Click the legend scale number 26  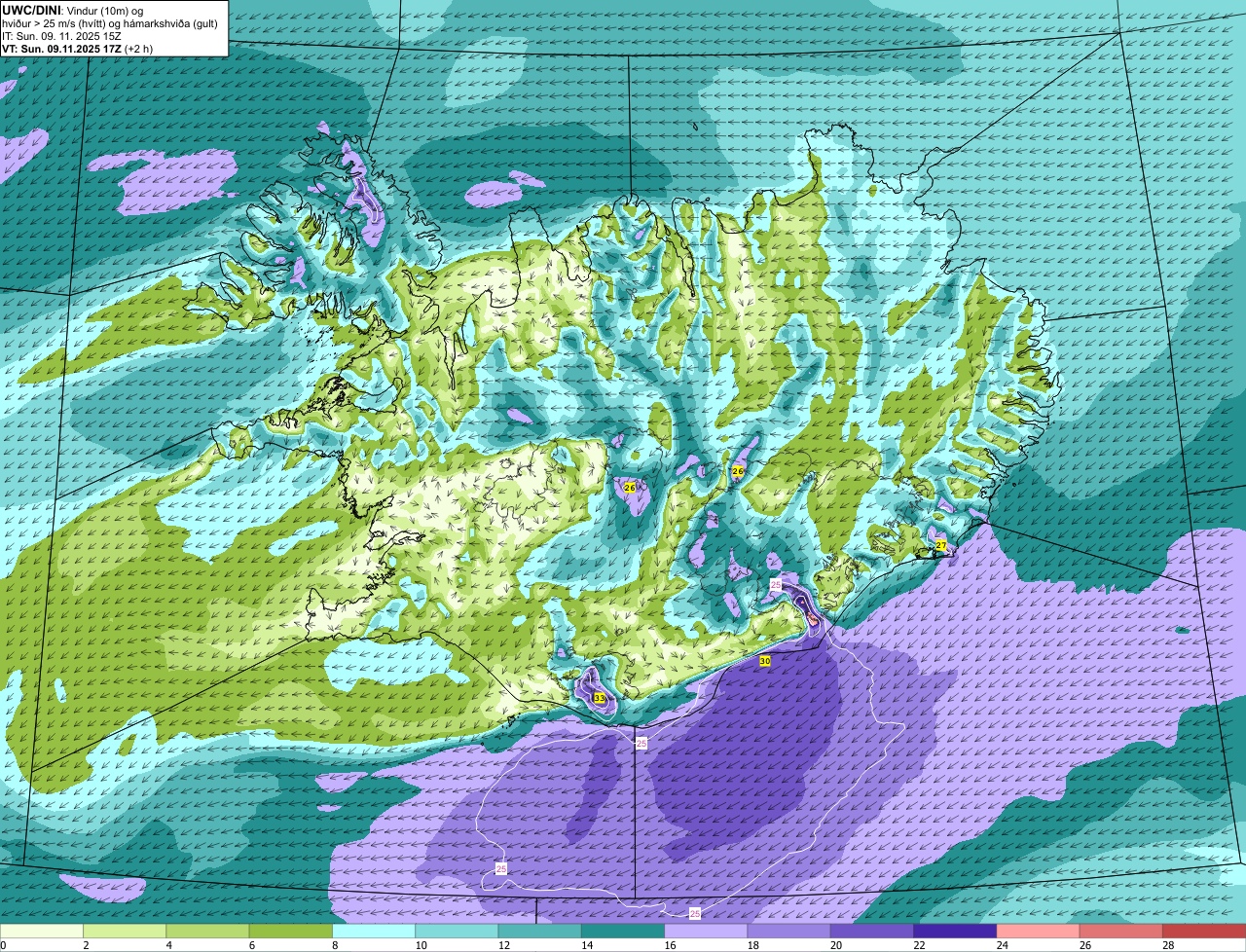(1084, 945)
